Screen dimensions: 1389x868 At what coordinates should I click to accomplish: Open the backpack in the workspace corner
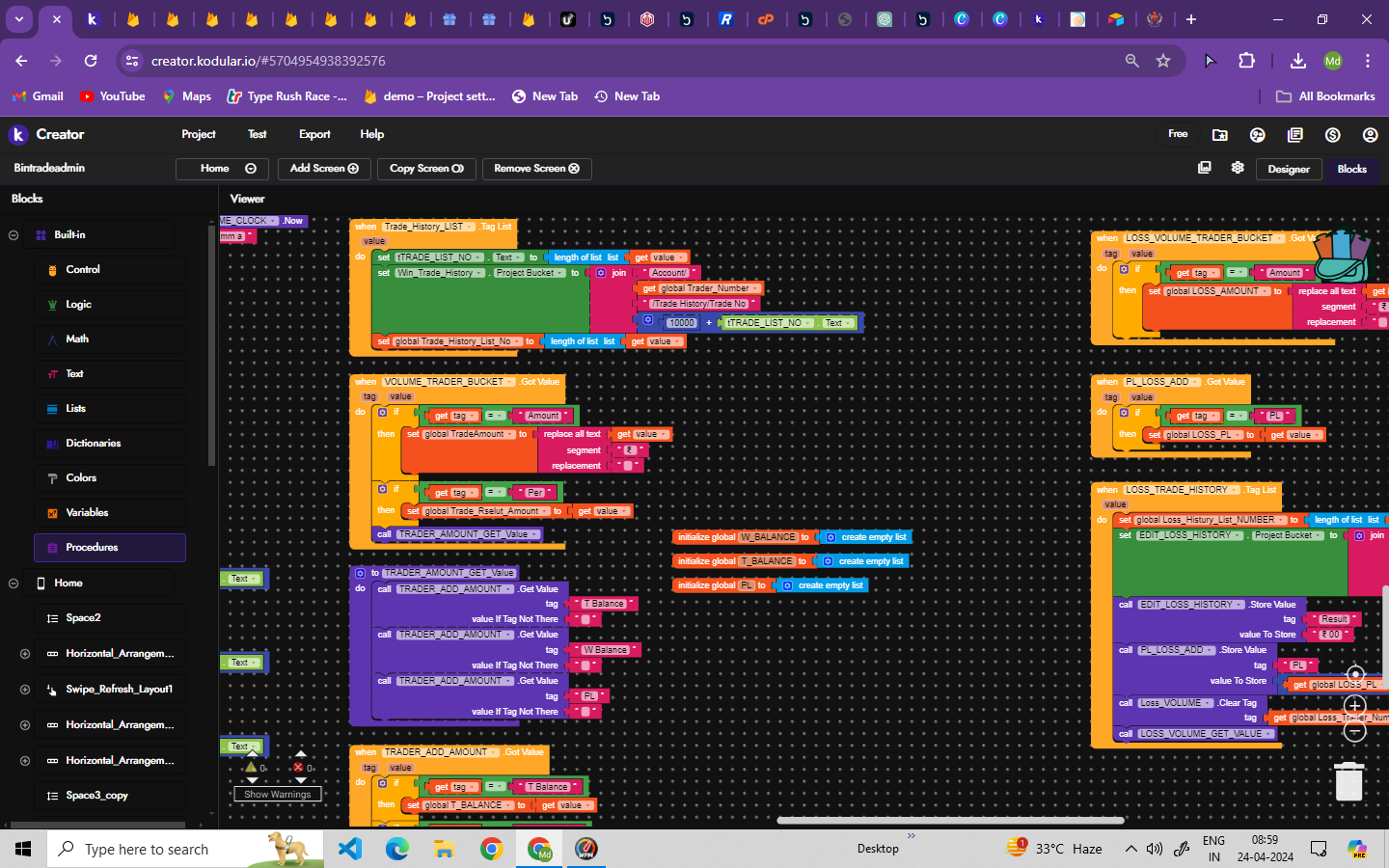1341,256
